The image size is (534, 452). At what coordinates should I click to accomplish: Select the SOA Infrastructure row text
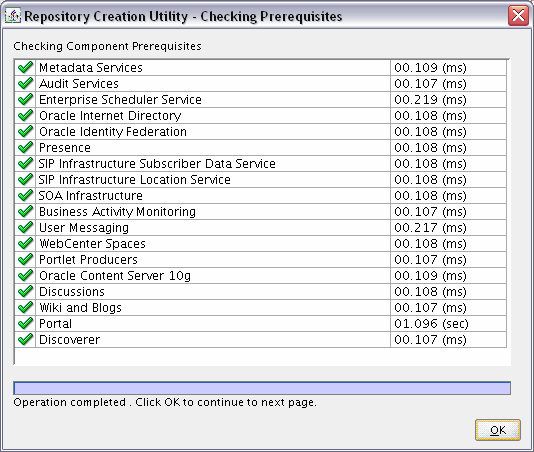(x=90, y=196)
